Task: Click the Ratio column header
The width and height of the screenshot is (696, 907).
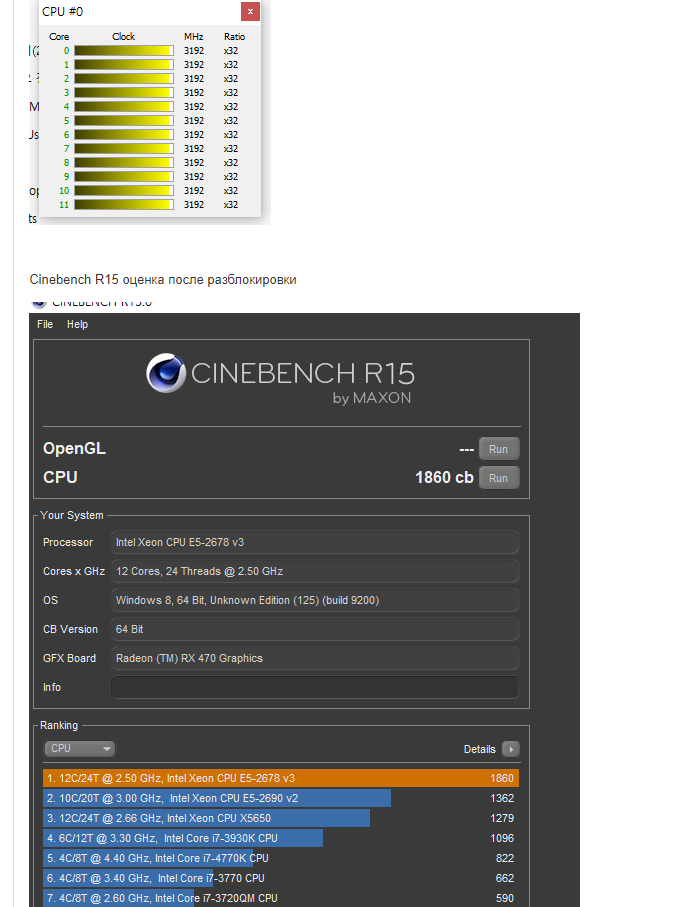Action: 234,36
